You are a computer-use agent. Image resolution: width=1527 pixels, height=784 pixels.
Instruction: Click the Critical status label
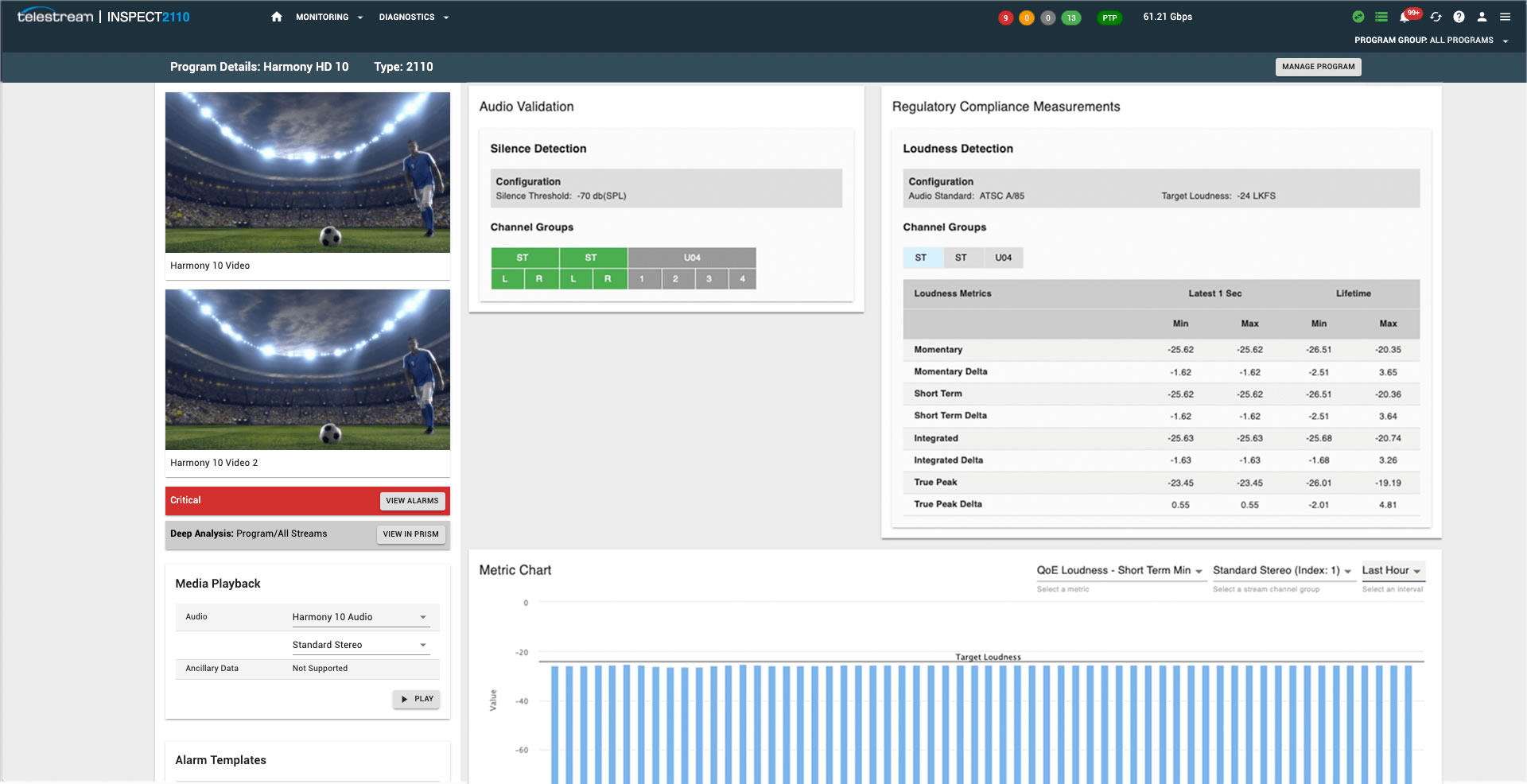coord(185,500)
